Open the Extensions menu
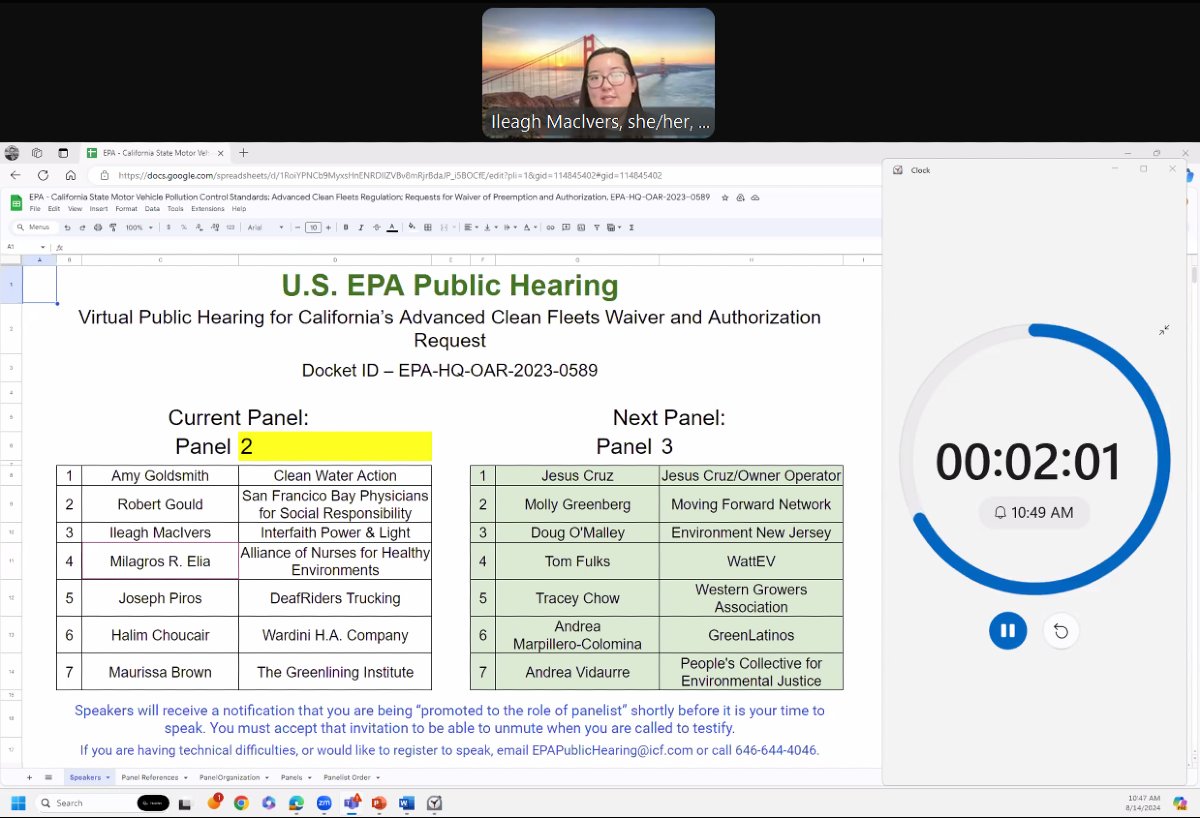The width and height of the screenshot is (1200, 818). coord(208,209)
